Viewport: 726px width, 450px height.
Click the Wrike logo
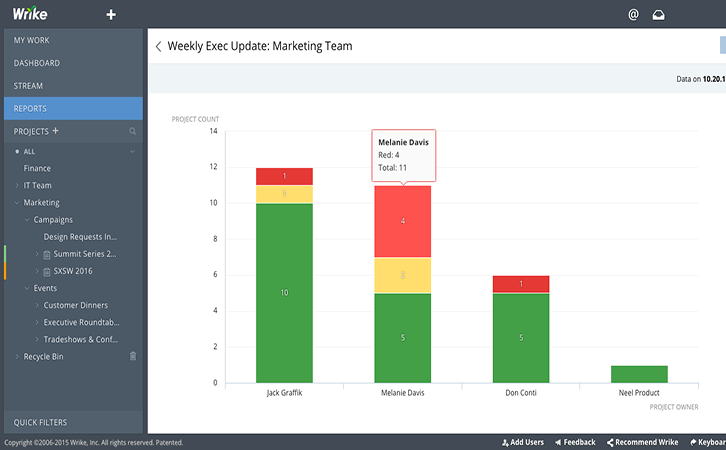click(30, 14)
